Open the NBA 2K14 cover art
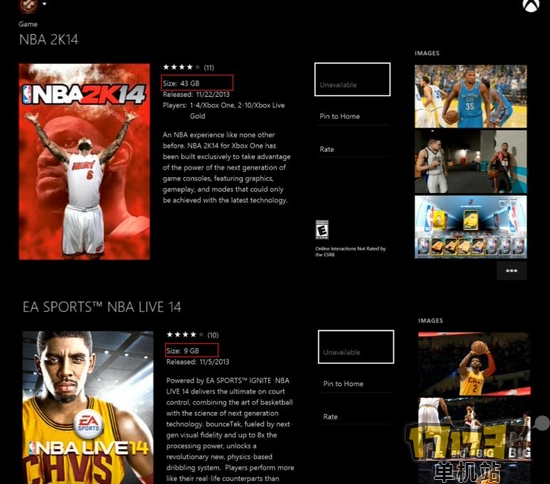Viewport: 550px width, 484px height. coord(84,162)
